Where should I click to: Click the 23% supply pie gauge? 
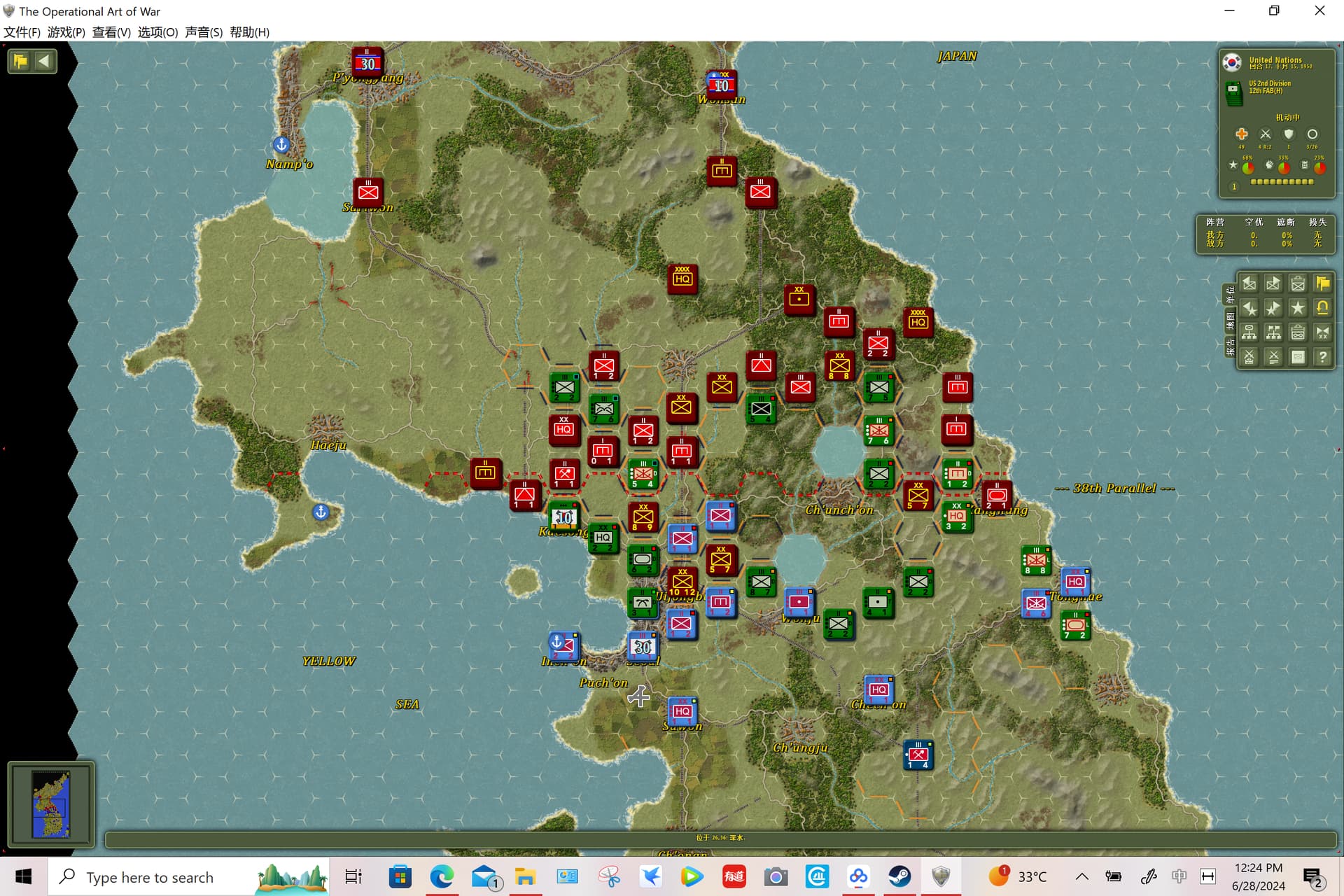1319,167
